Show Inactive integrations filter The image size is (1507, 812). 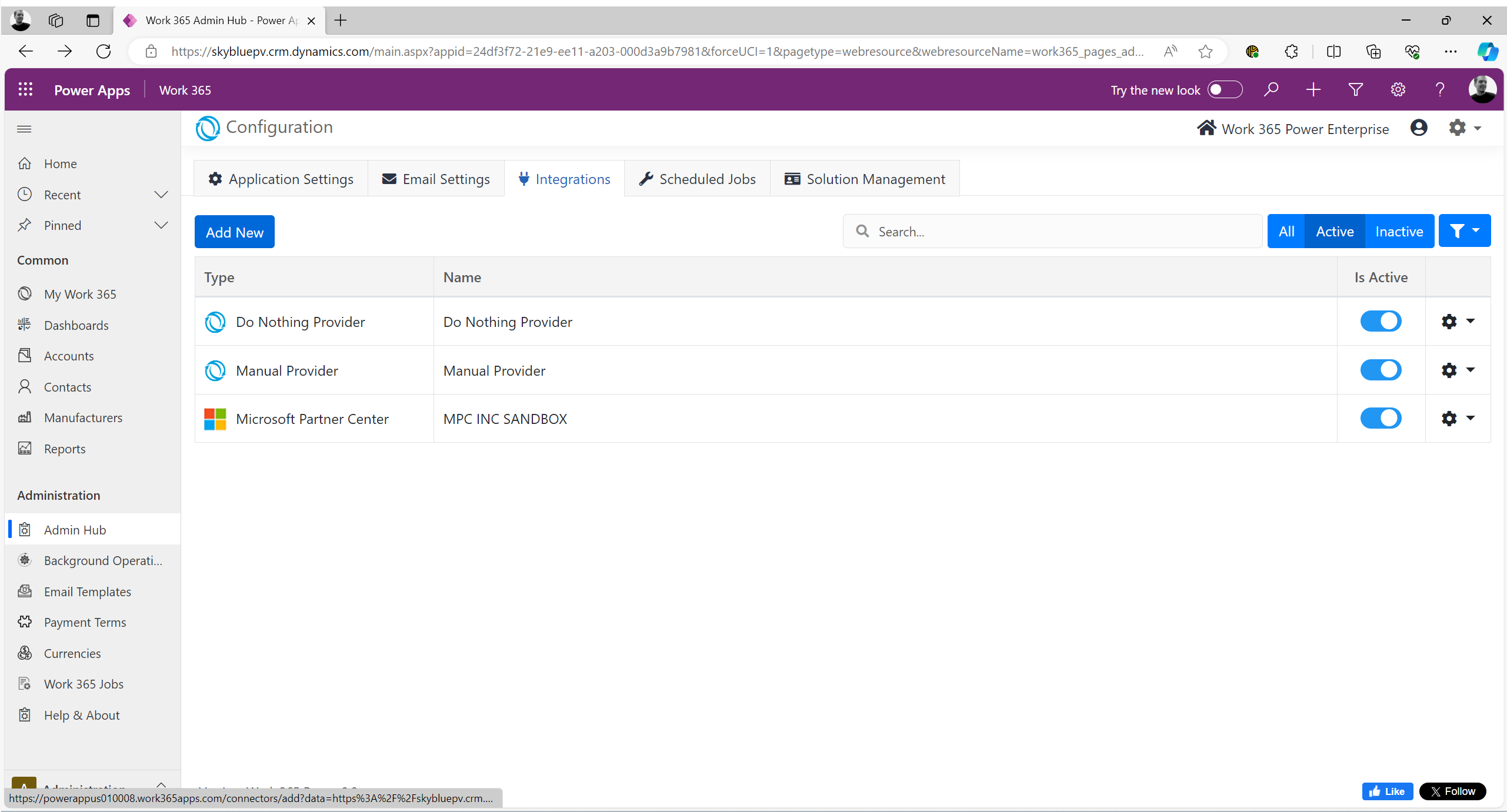click(x=1398, y=231)
